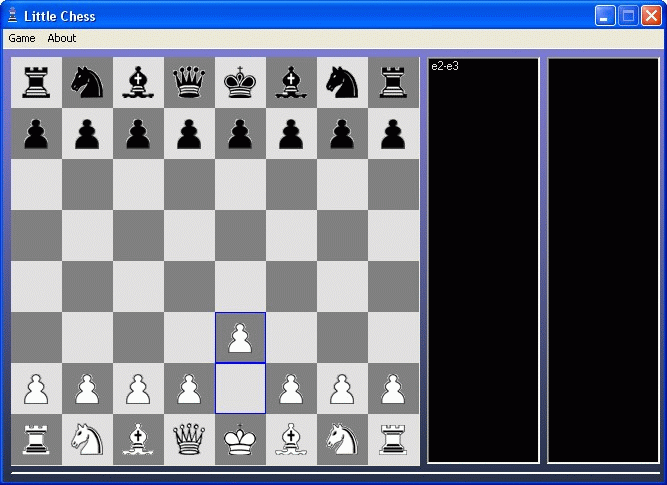
Task: Pick the black pawn on a7
Action: 36,134
